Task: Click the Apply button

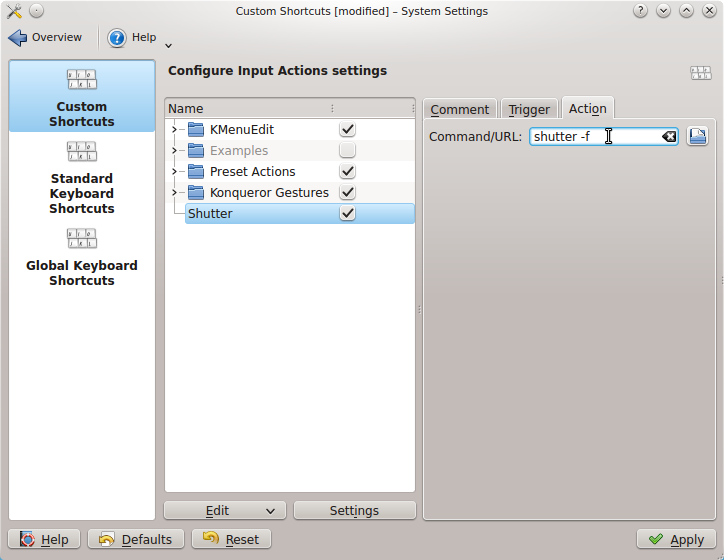Action: [x=676, y=539]
